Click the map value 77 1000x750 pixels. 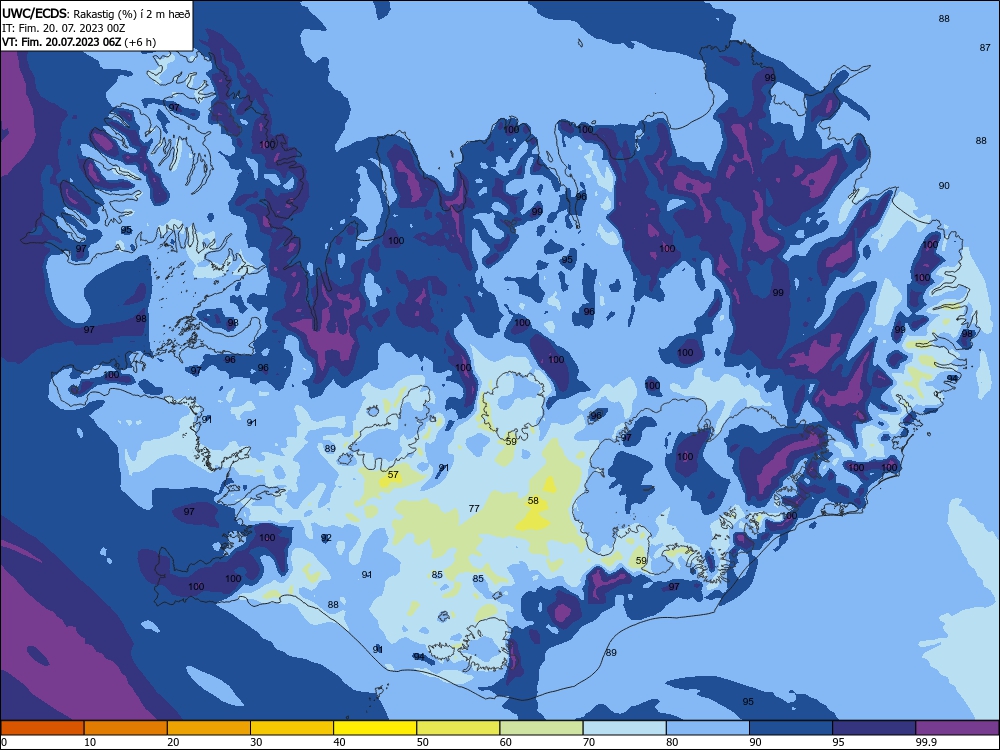coord(474,508)
